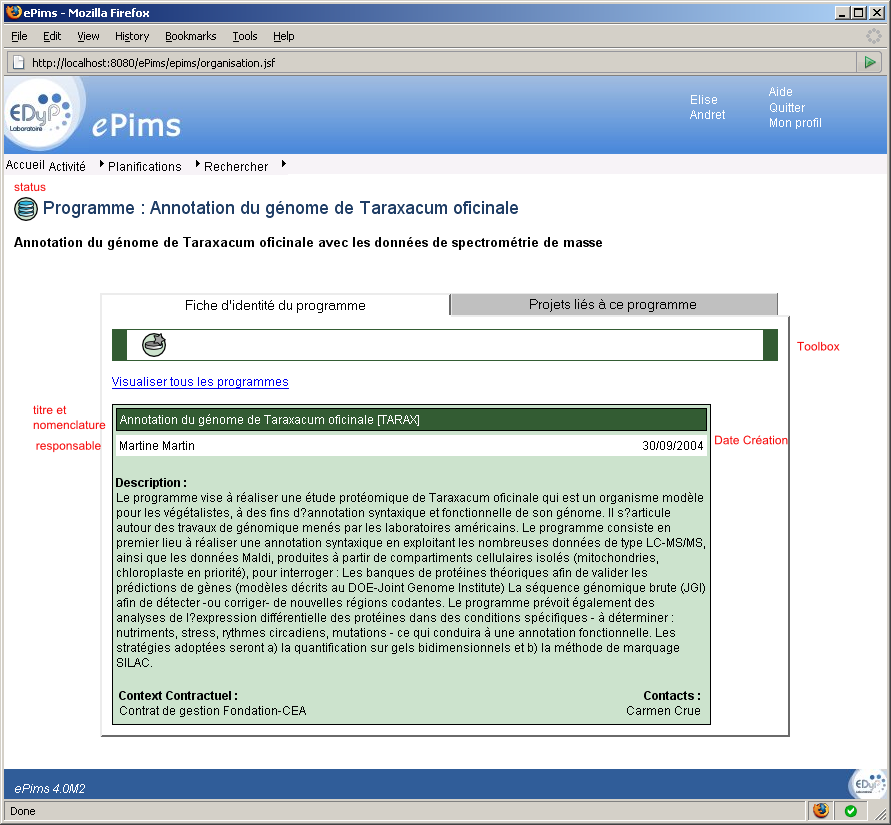Select the program status globe icon
This screenshot has width=891, height=825.
25,209
